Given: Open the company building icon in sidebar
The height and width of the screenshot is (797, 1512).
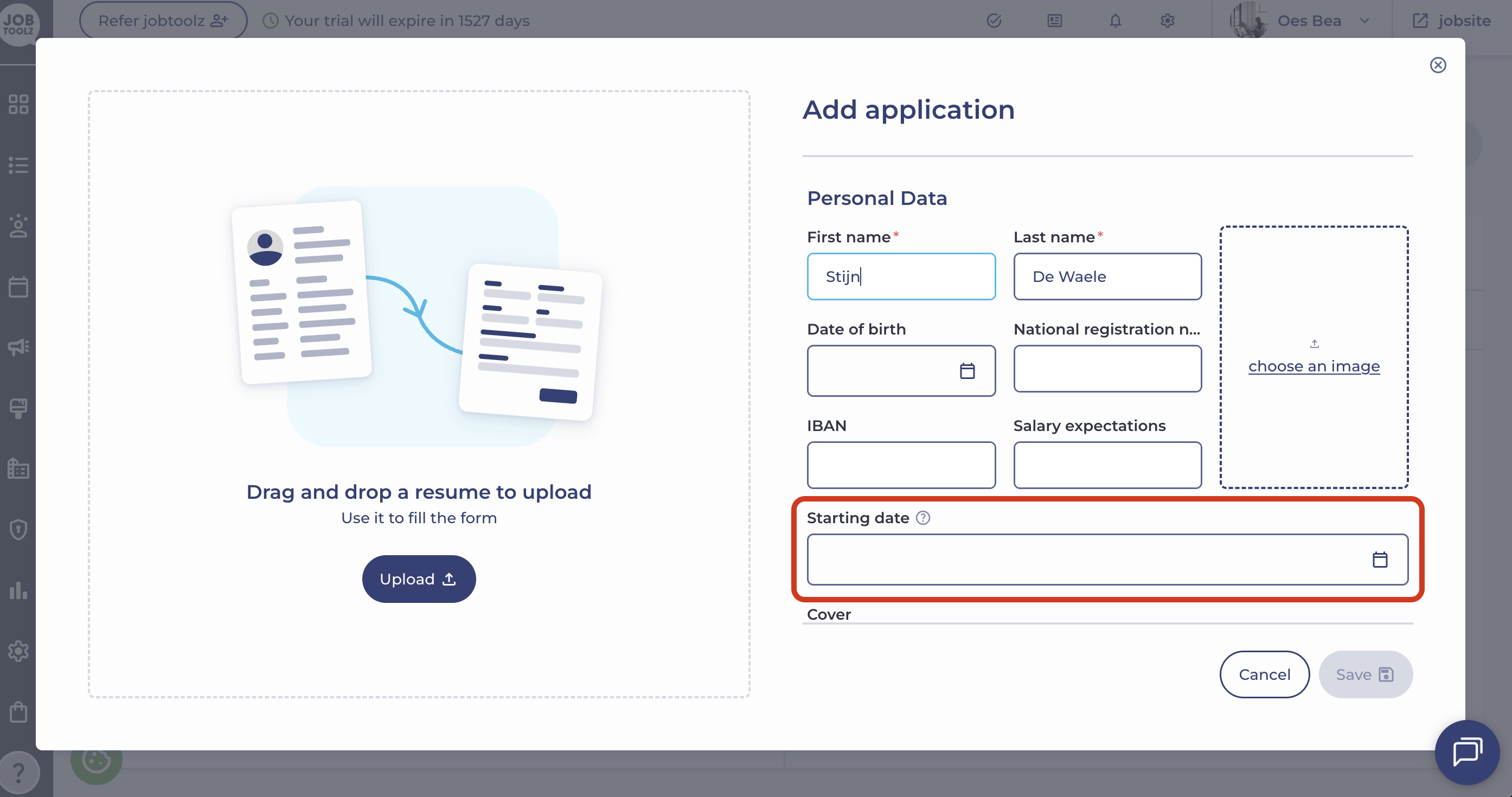Looking at the screenshot, I should (18, 468).
